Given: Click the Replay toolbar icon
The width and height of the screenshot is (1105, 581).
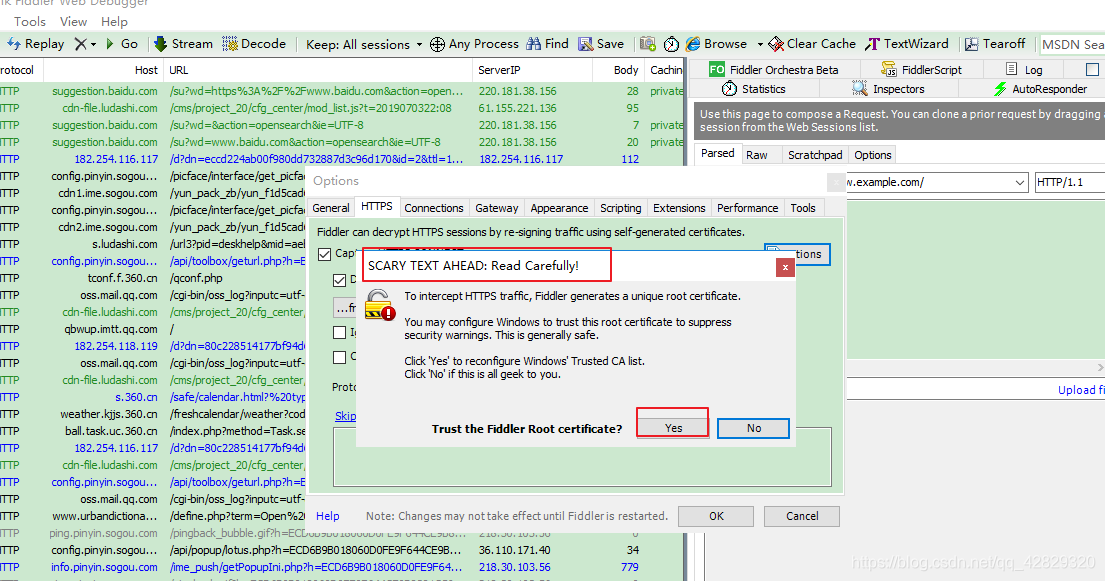Looking at the screenshot, I should [13, 44].
